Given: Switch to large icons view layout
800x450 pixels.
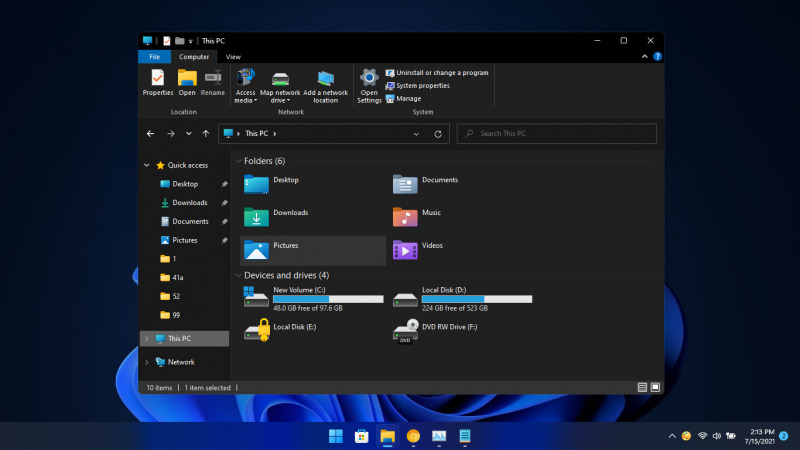Looking at the screenshot, I should tap(655, 388).
